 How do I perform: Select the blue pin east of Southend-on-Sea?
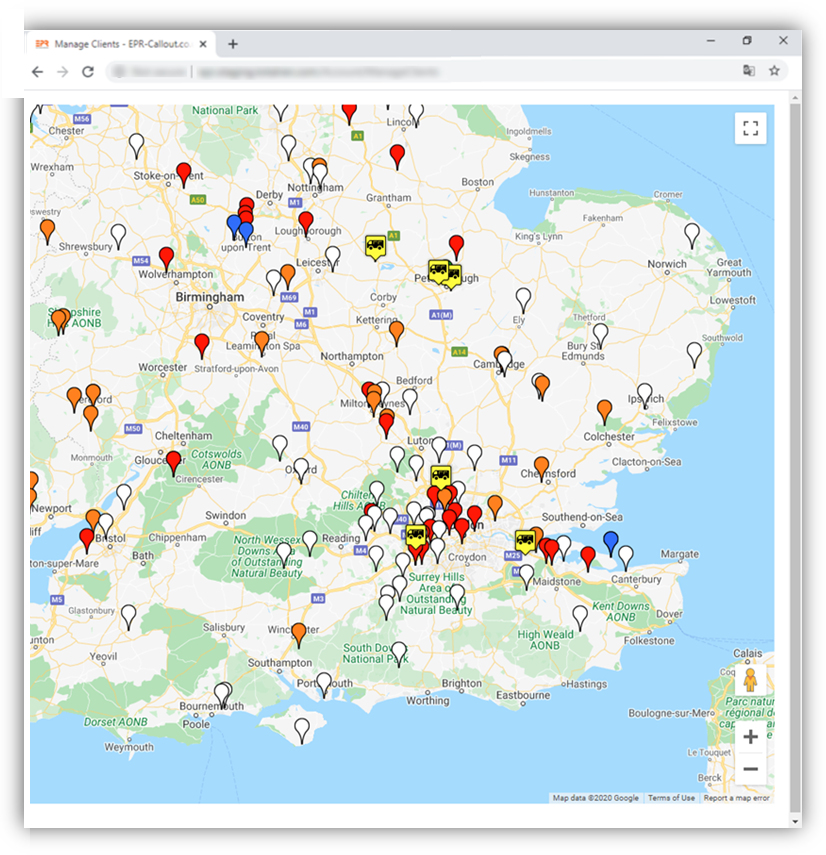tap(611, 543)
